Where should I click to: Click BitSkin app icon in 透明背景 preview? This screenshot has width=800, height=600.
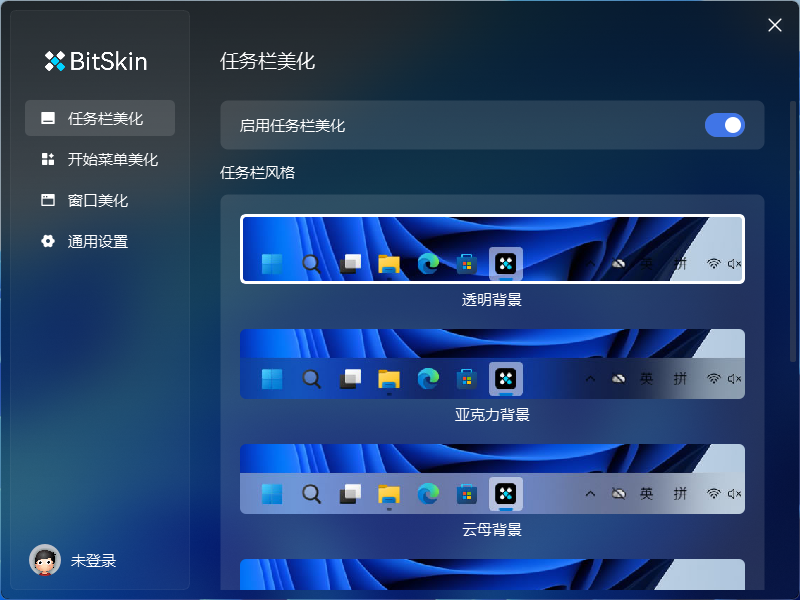pos(506,264)
